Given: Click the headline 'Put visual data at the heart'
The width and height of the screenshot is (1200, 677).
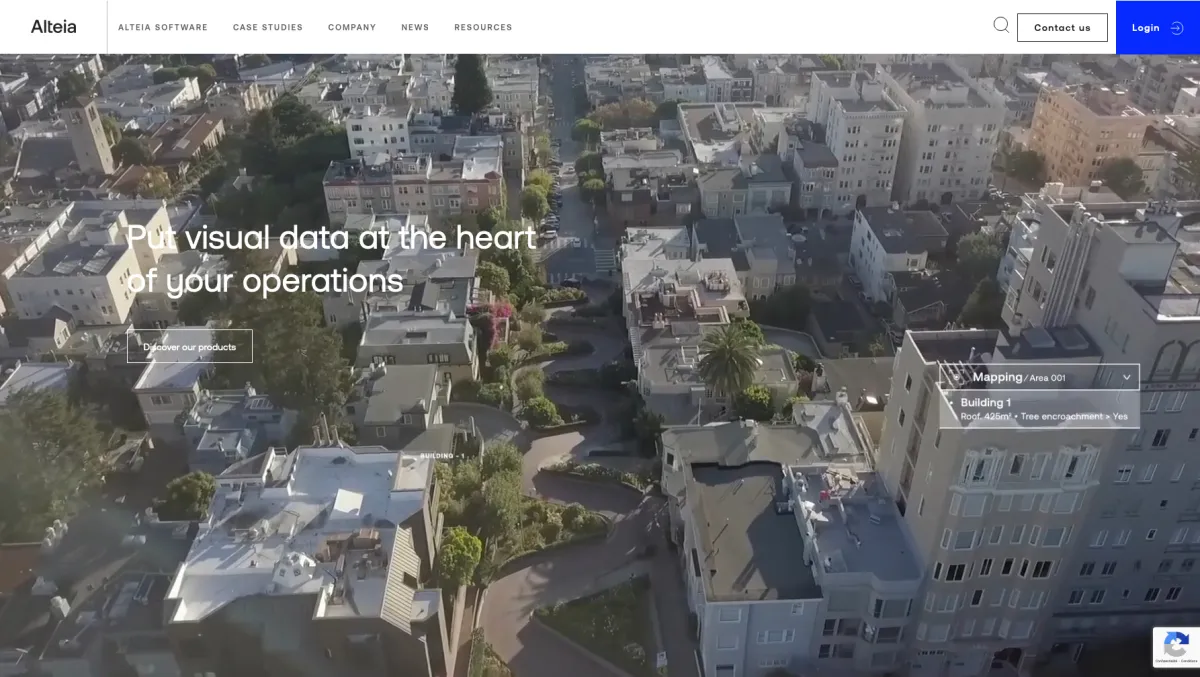Looking at the screenshot, I should 332,238.
